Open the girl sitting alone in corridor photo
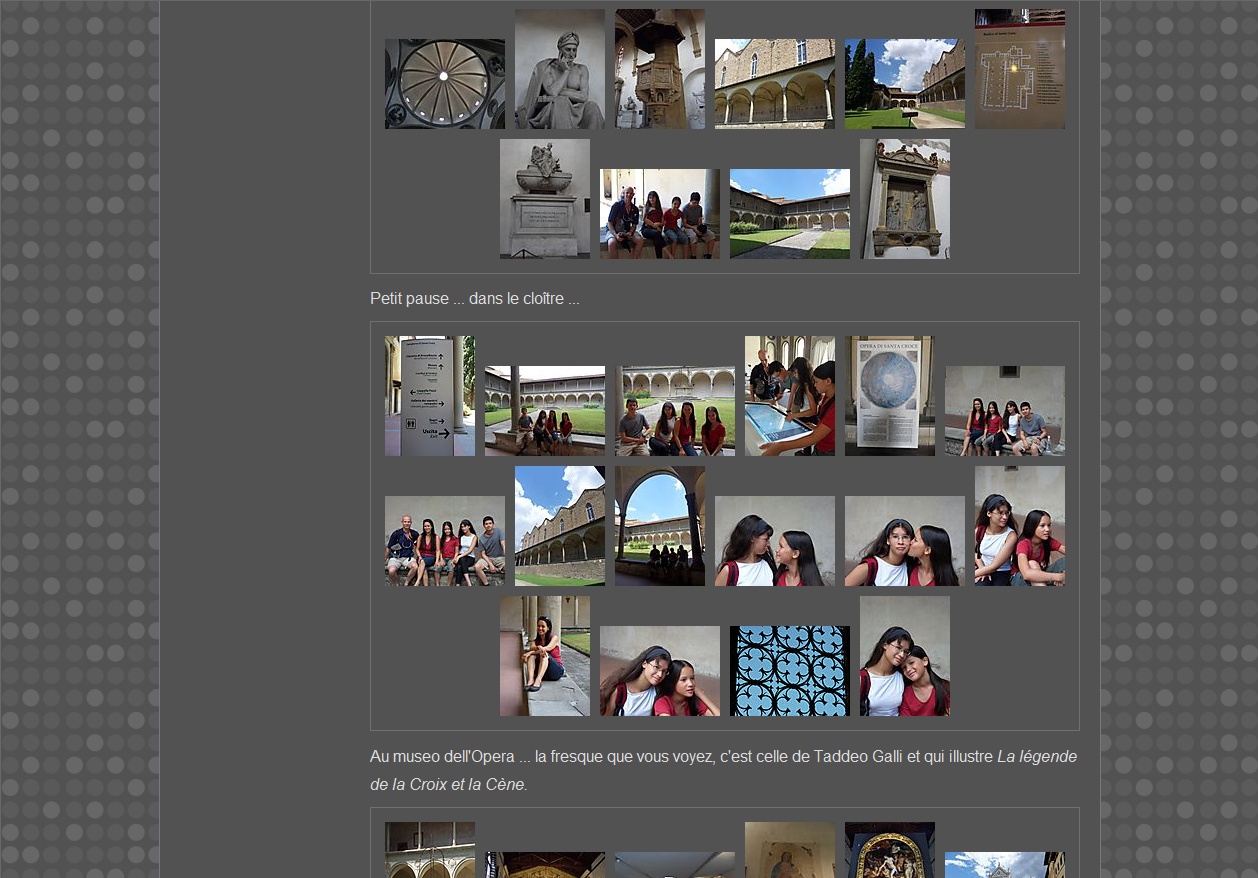Viewport: 1258px width, 878px height. tap(544, 656)
